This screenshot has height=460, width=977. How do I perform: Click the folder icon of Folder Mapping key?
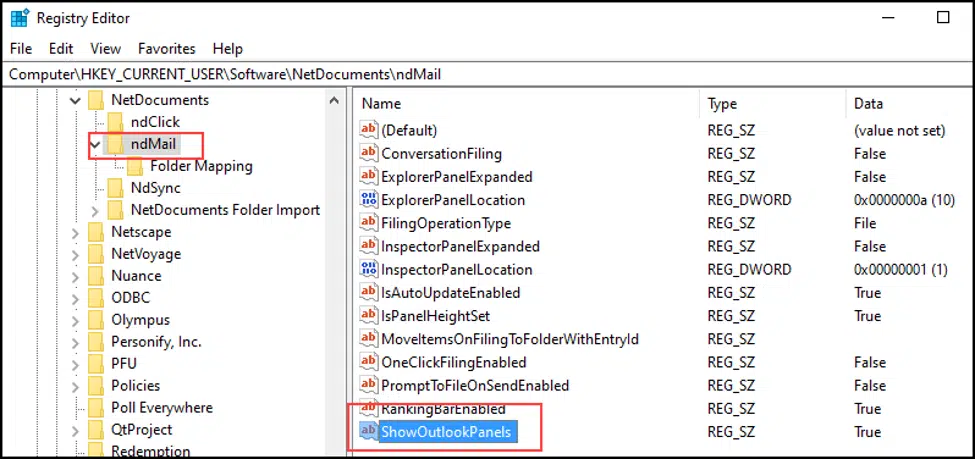[x=135, y=166]
